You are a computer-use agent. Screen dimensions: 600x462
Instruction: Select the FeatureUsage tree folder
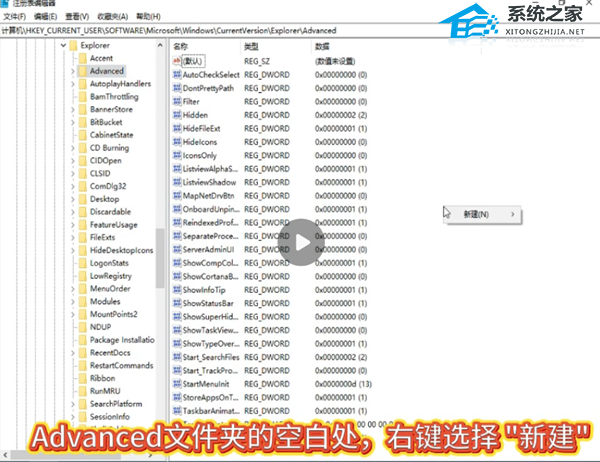[114, 225]
